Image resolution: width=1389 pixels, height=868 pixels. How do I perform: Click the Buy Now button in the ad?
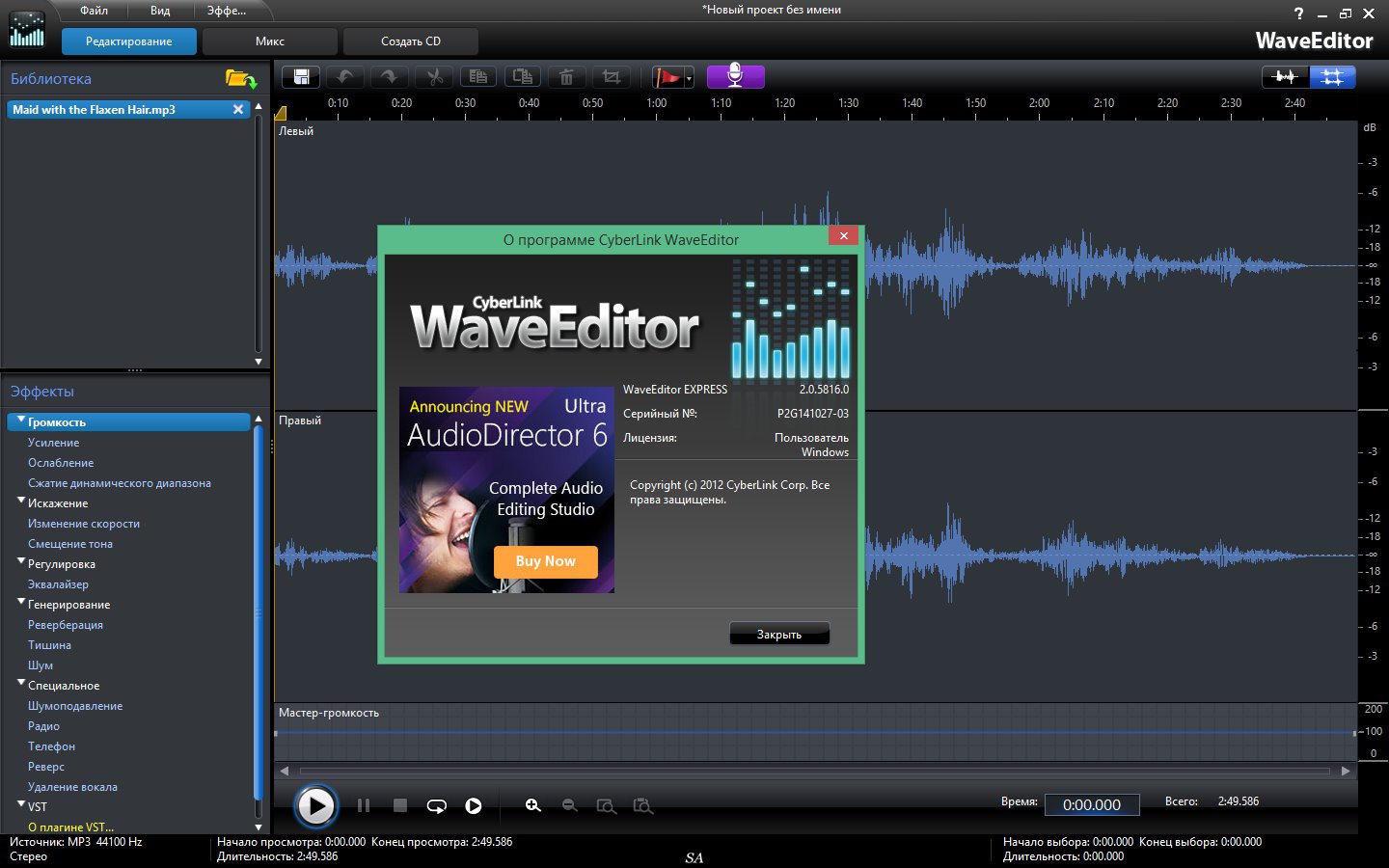(x=545, y=561)
